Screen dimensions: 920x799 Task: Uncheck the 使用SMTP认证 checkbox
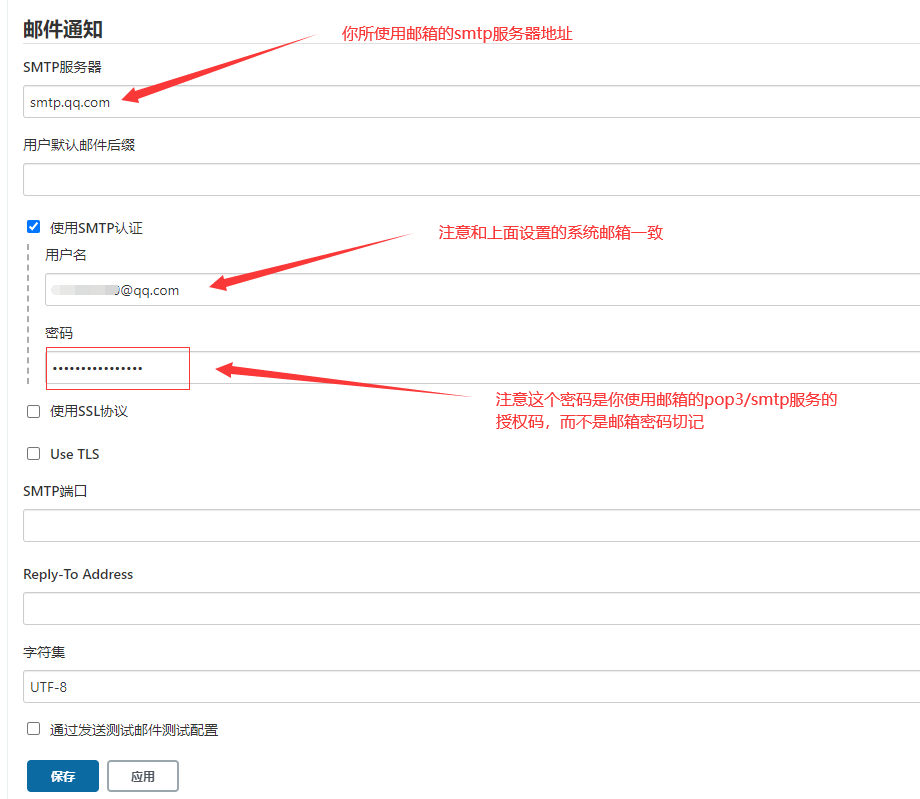pos(34,227)
